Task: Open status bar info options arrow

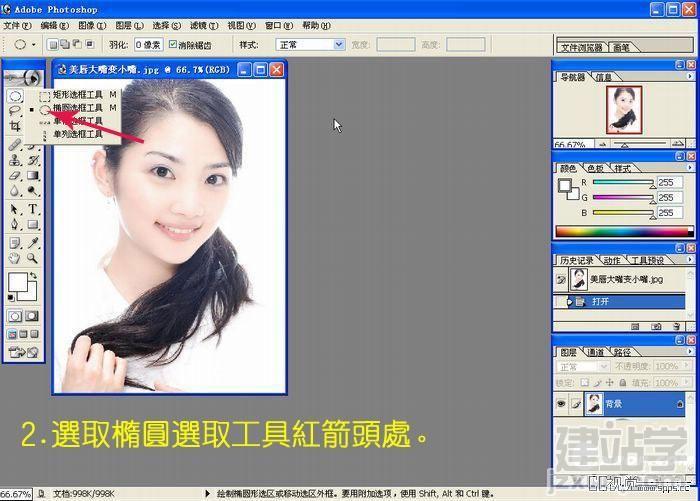Action: pos(207,494)
